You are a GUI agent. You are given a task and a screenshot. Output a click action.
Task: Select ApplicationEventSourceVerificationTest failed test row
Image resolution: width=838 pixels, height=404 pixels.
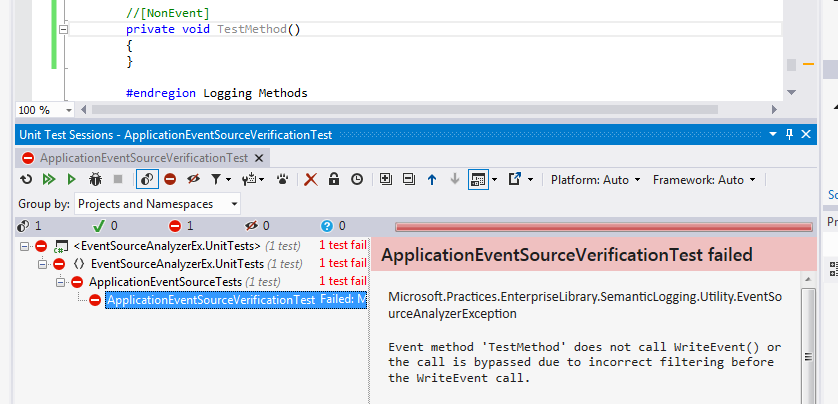pos(236,300)
